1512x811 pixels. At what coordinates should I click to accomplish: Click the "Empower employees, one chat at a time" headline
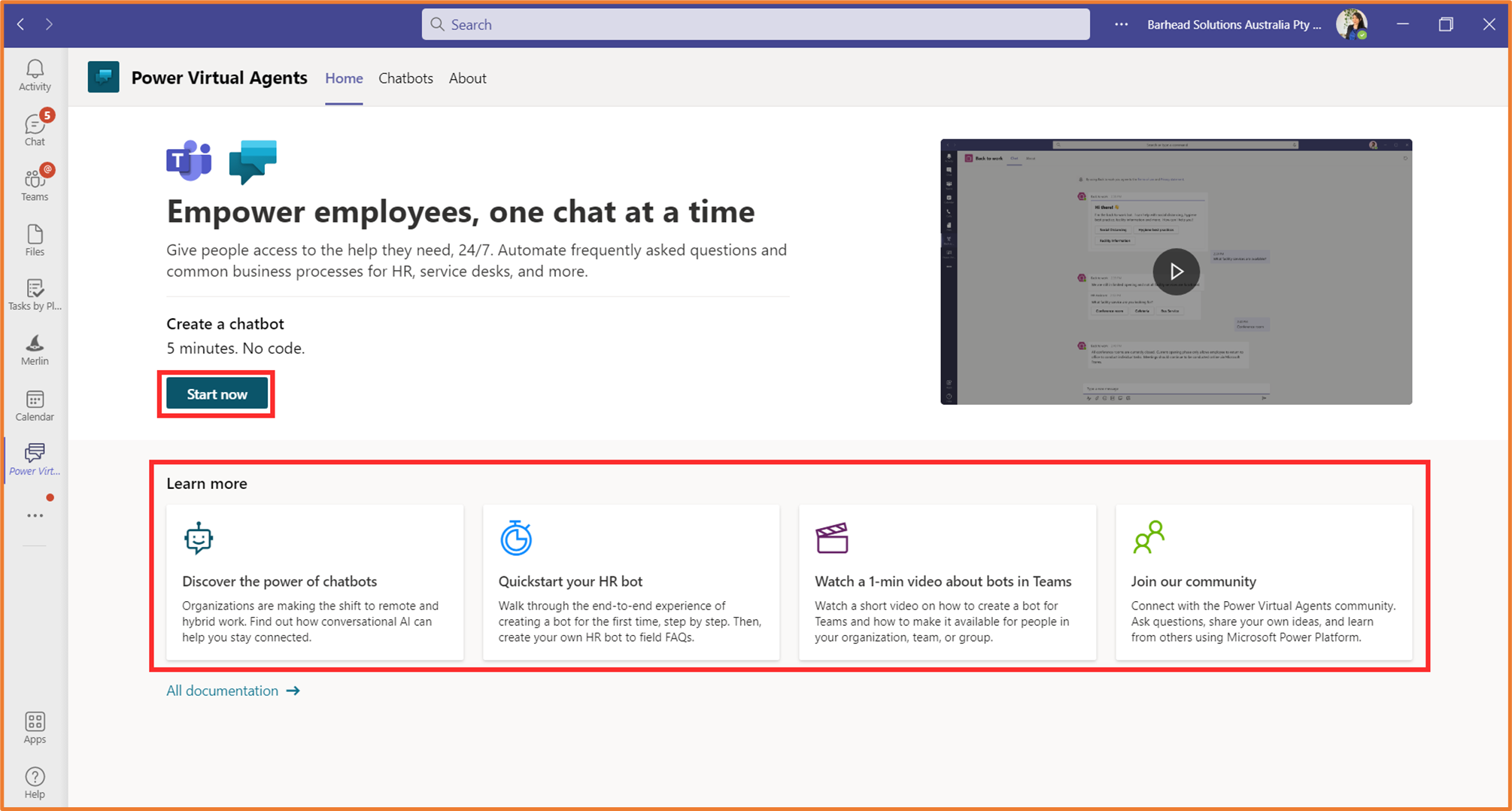click(x=460, y=211)
